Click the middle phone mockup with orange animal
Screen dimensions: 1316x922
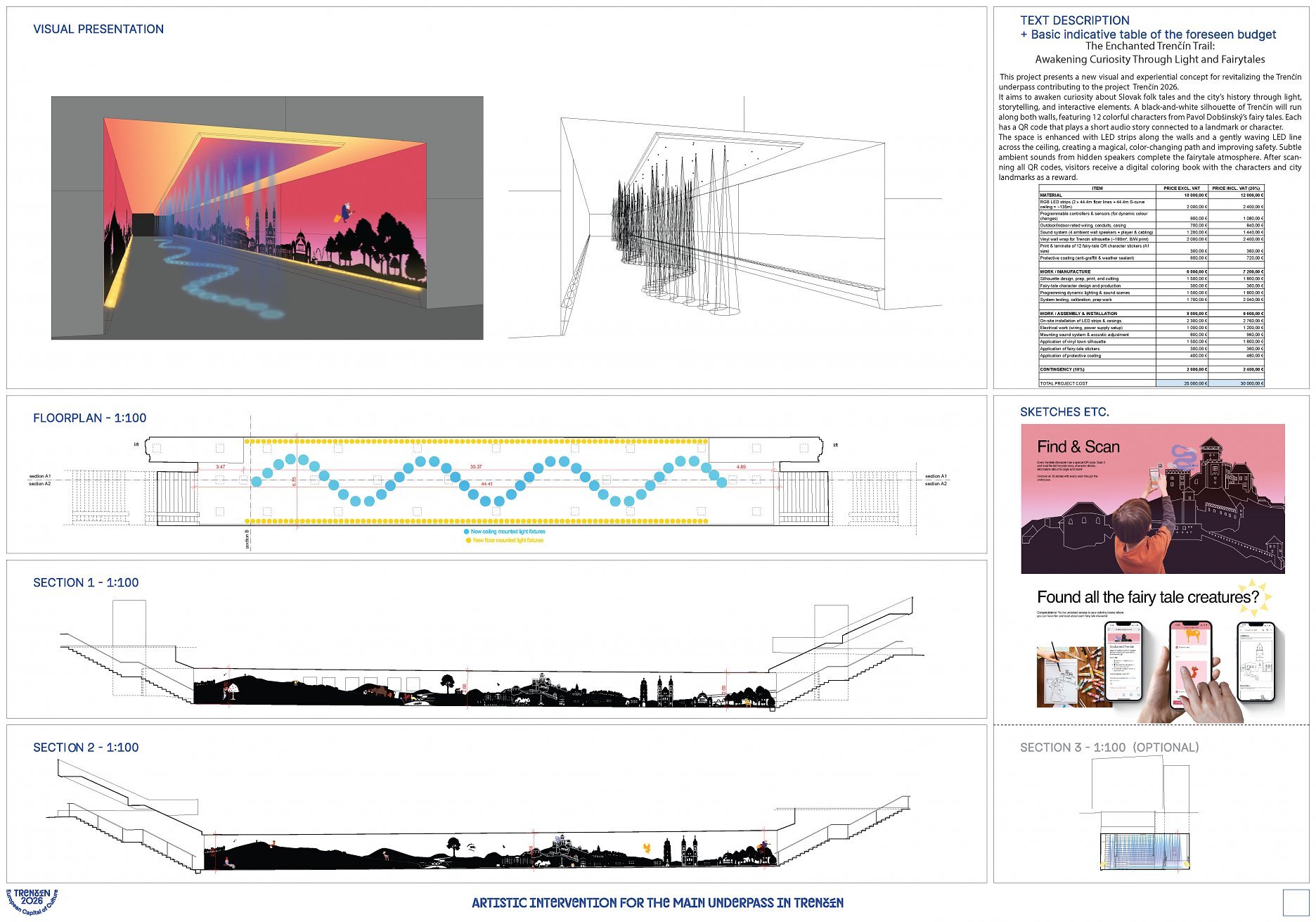(1191, 664)
